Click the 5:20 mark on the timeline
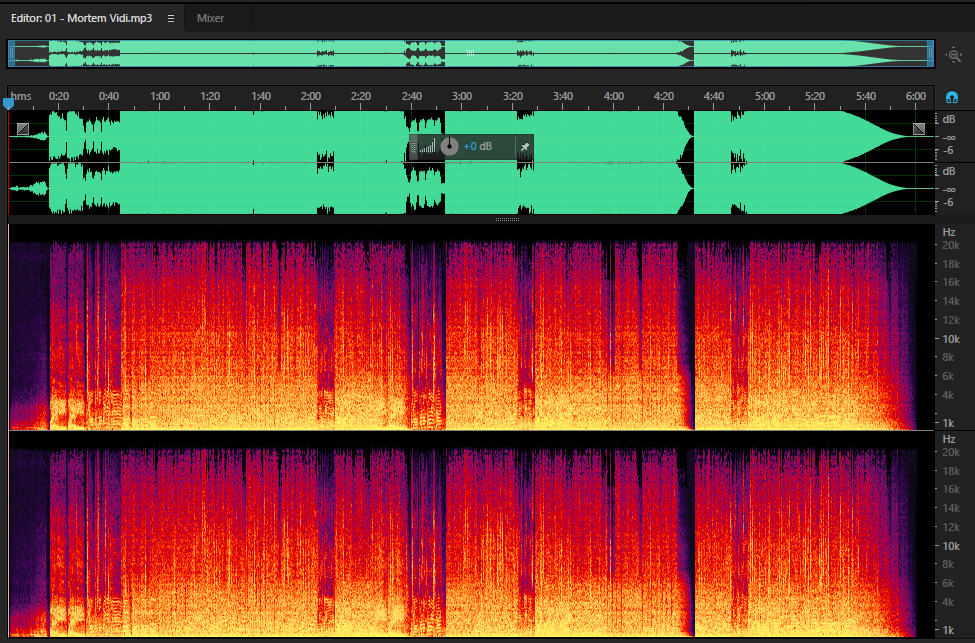 815,96
